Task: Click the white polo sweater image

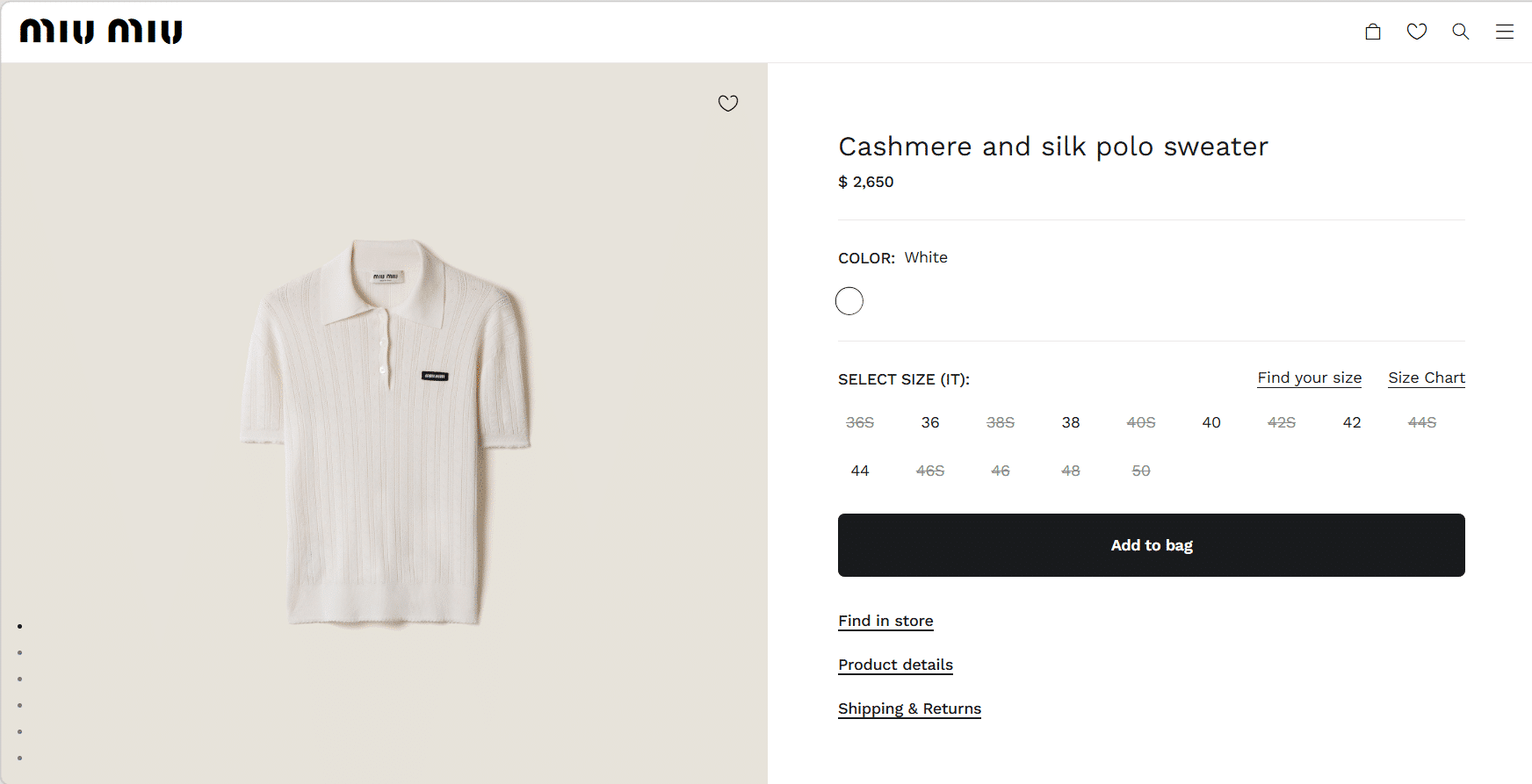Action: (385, 430)
